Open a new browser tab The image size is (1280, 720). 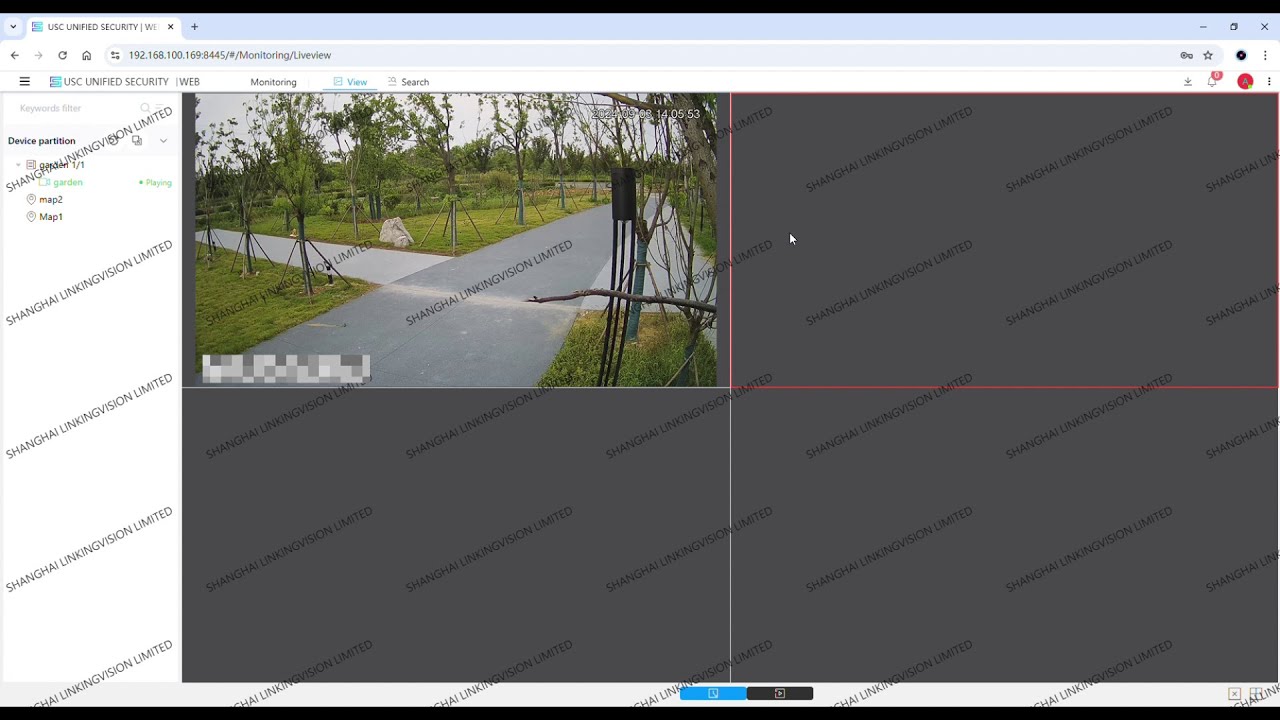point(194,27)
